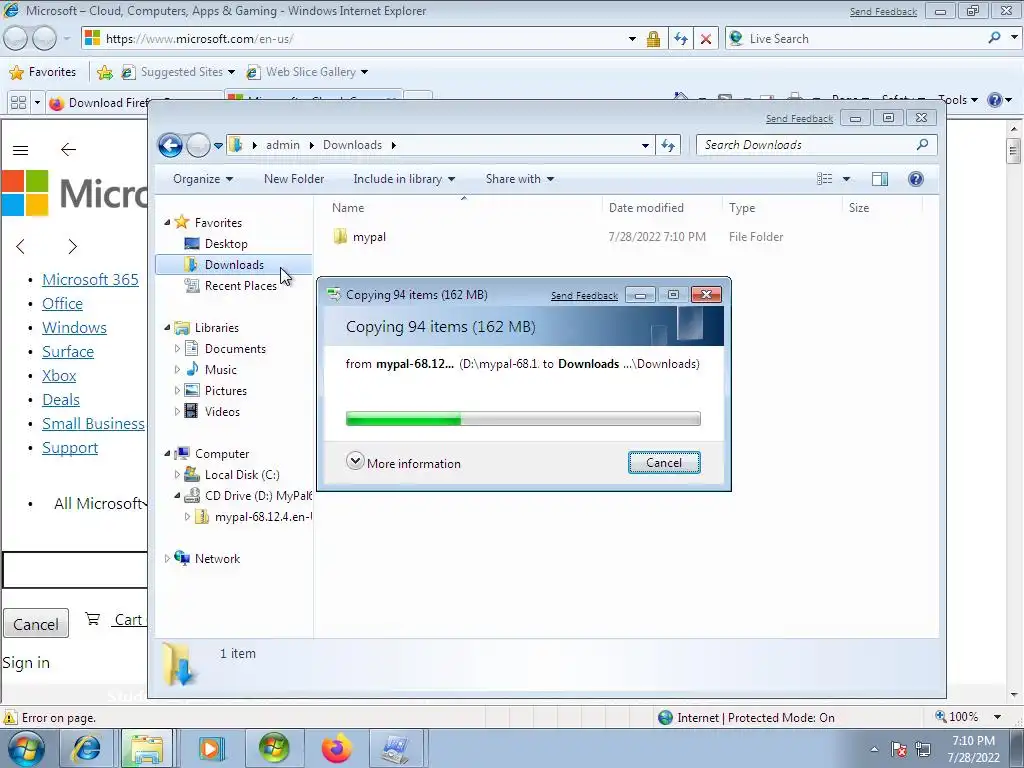Screen dimensions: 1024x768
Task: Open Firefox from the taskbar
Action: 336,748
